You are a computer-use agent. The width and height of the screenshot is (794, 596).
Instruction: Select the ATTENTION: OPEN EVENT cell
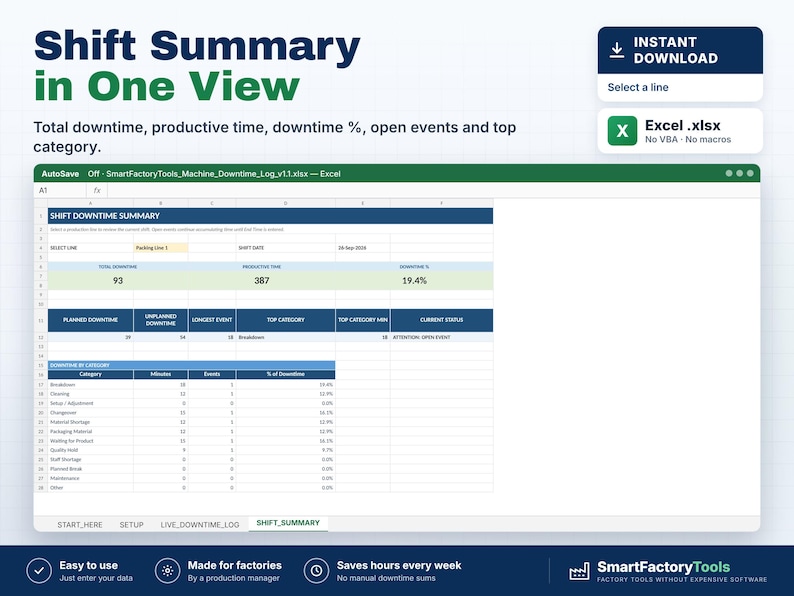click(442, 337)
